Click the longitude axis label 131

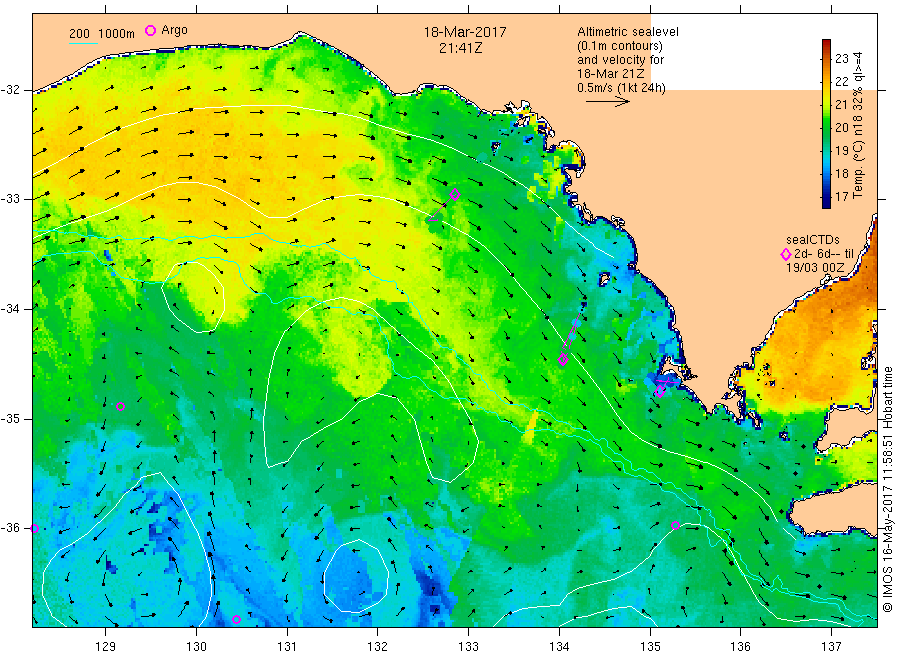click(x=287, y=647)
